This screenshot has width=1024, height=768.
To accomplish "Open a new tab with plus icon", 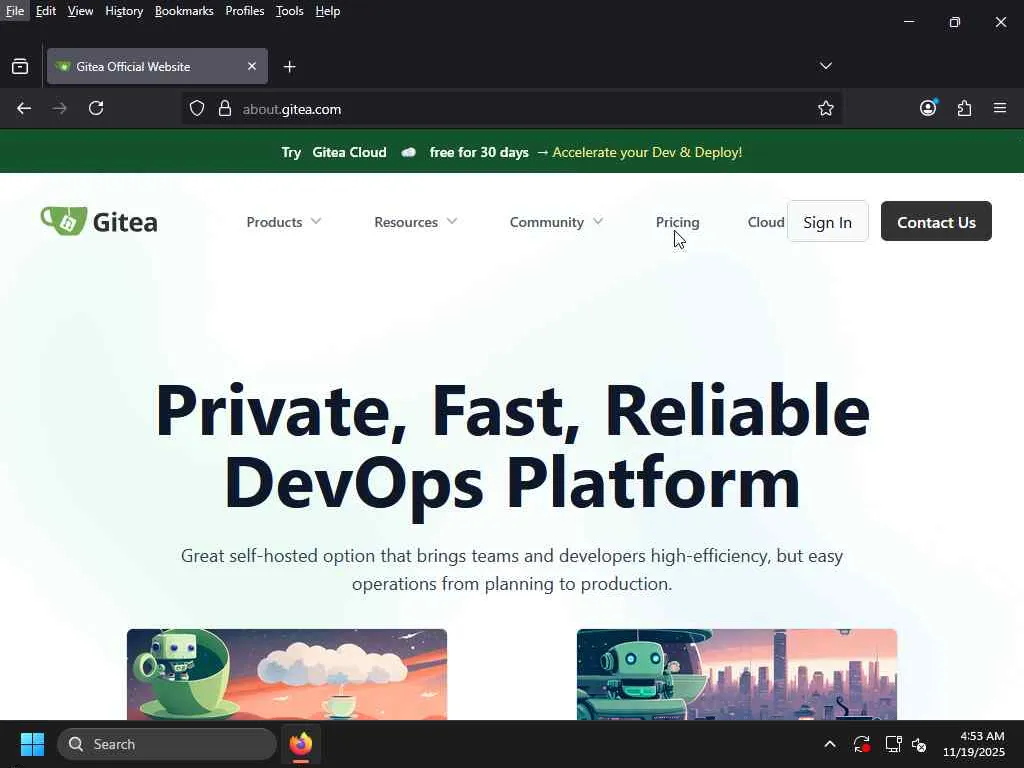I will coord(289,67).
